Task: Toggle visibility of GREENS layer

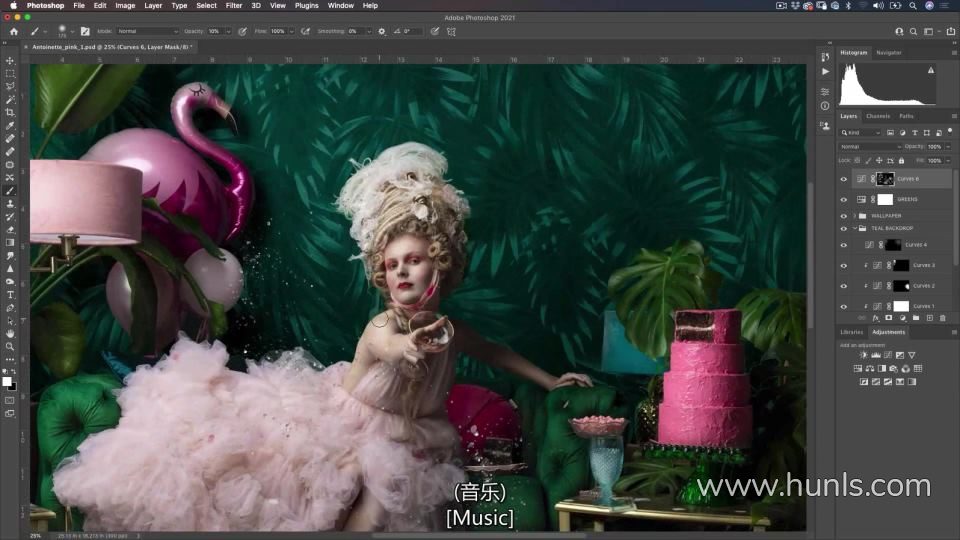Action: 843,199
